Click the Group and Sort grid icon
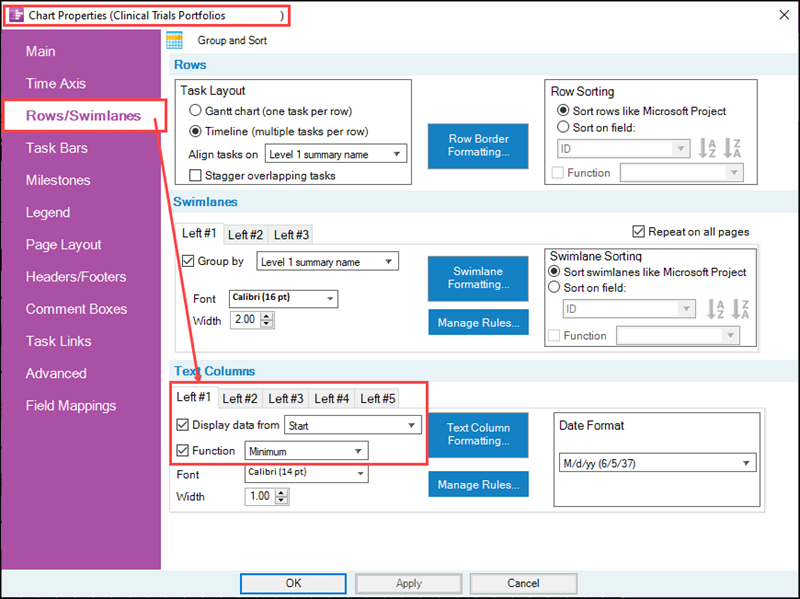Screen dimensions: 800x599 coord(174,40)
